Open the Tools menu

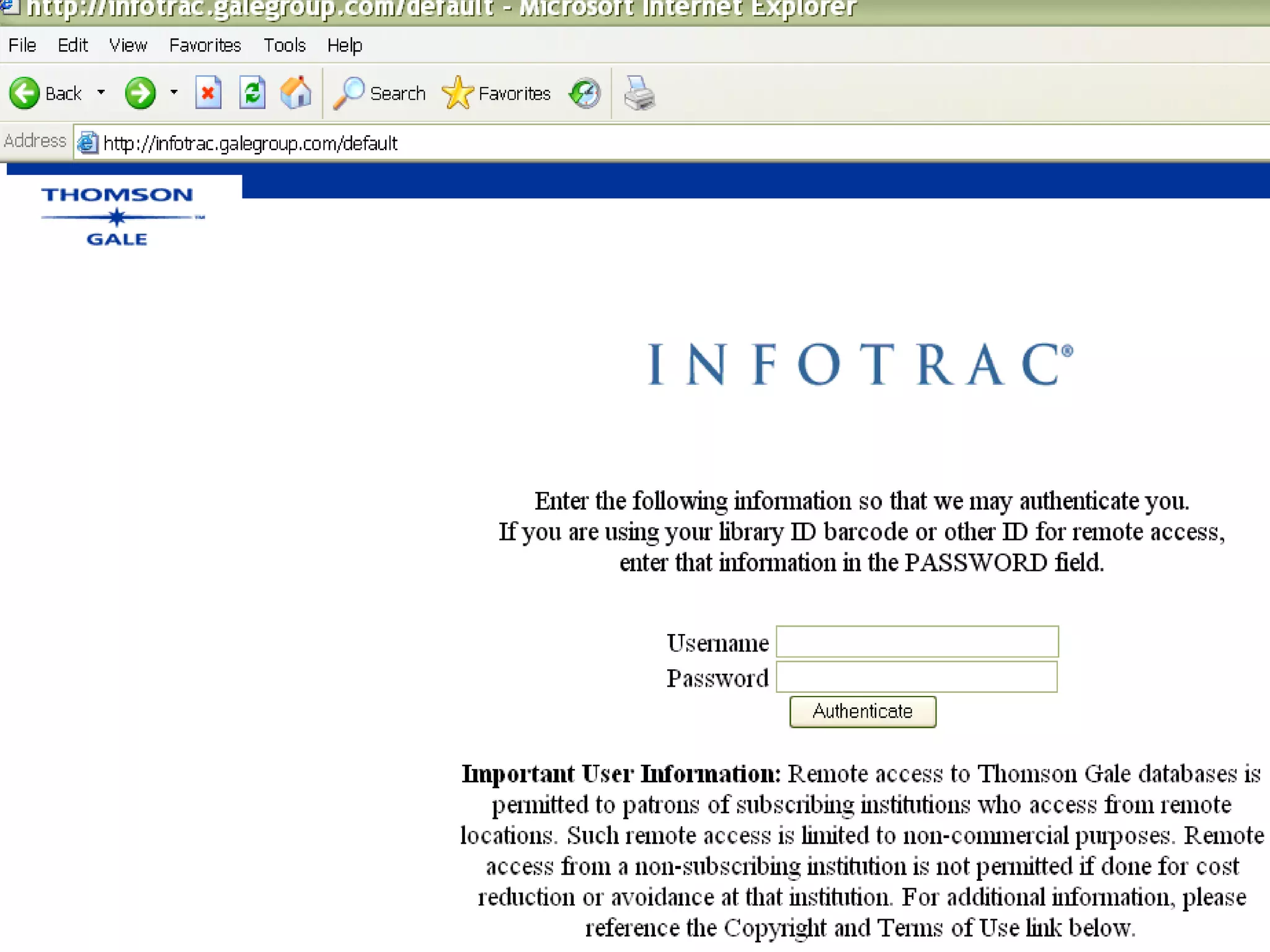(285, 45)
